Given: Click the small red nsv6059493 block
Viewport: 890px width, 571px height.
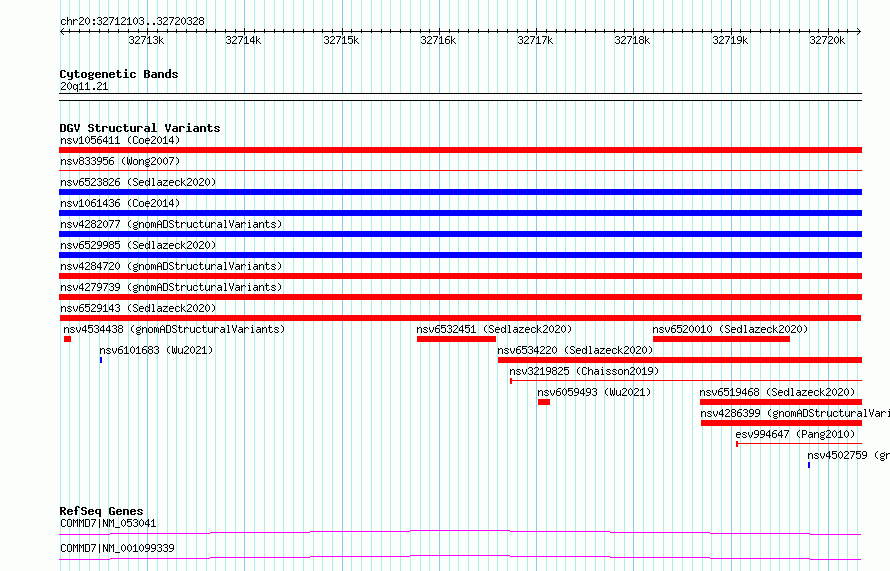Looking at the screenshot, I should coord(544,402).
